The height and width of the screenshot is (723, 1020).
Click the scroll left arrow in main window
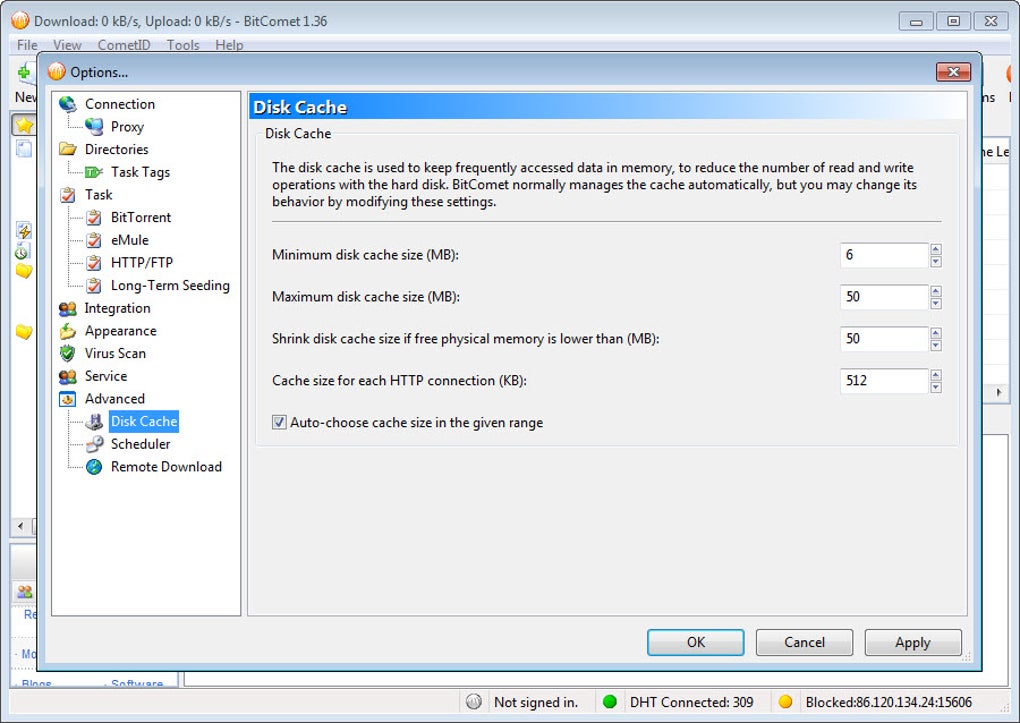pyautogui.click(x=20, y=526)
